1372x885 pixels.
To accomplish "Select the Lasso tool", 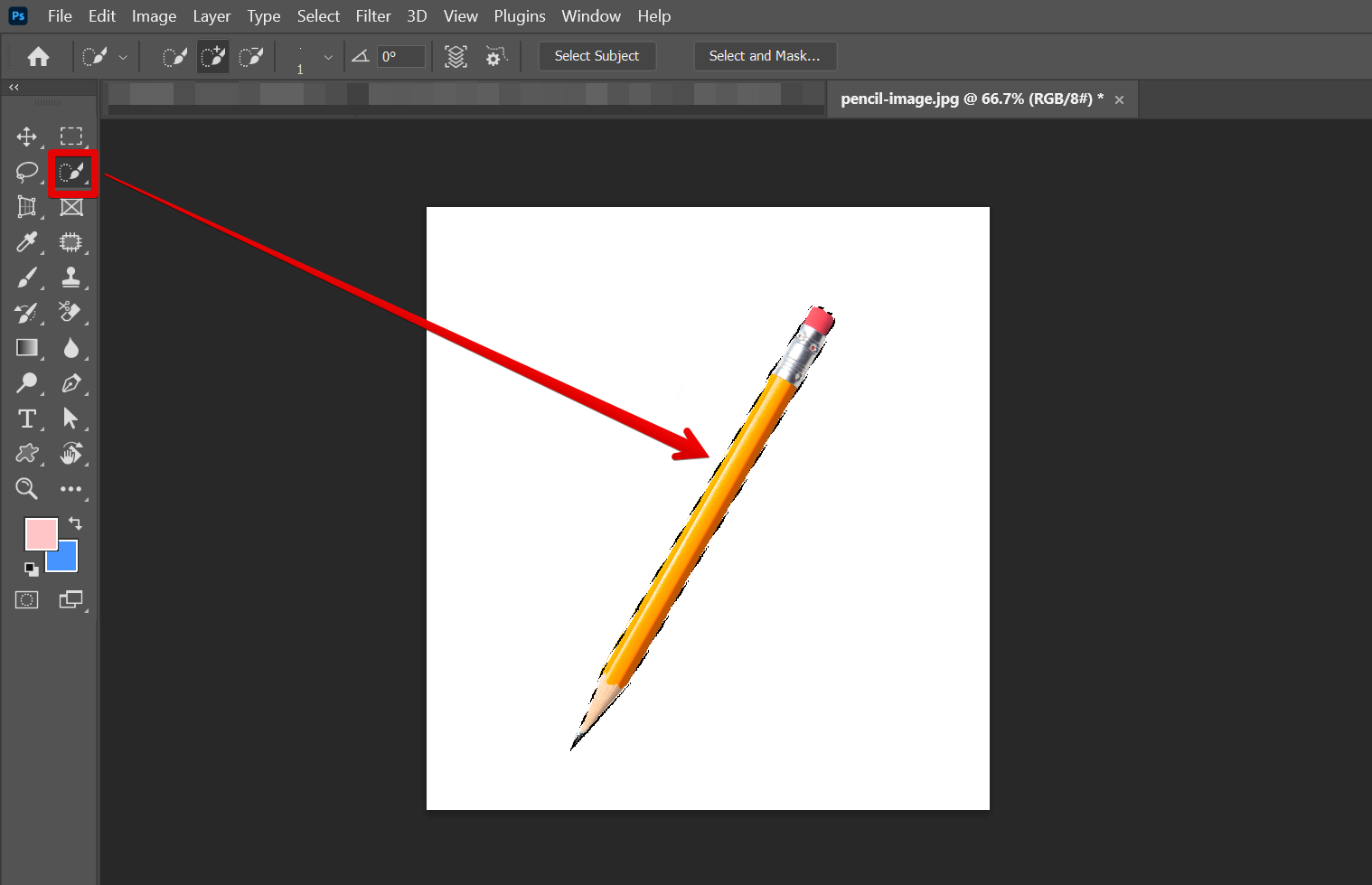I will (26, 172).
